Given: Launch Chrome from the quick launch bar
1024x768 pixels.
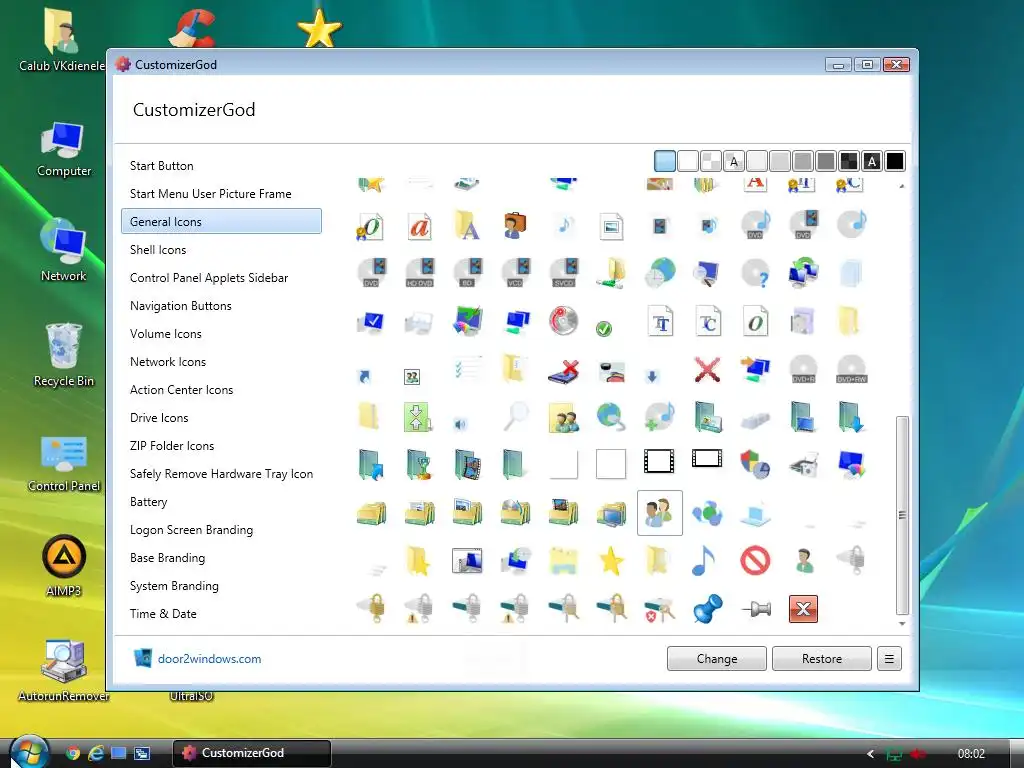Looking at the screenshot, I should point(73,753).
